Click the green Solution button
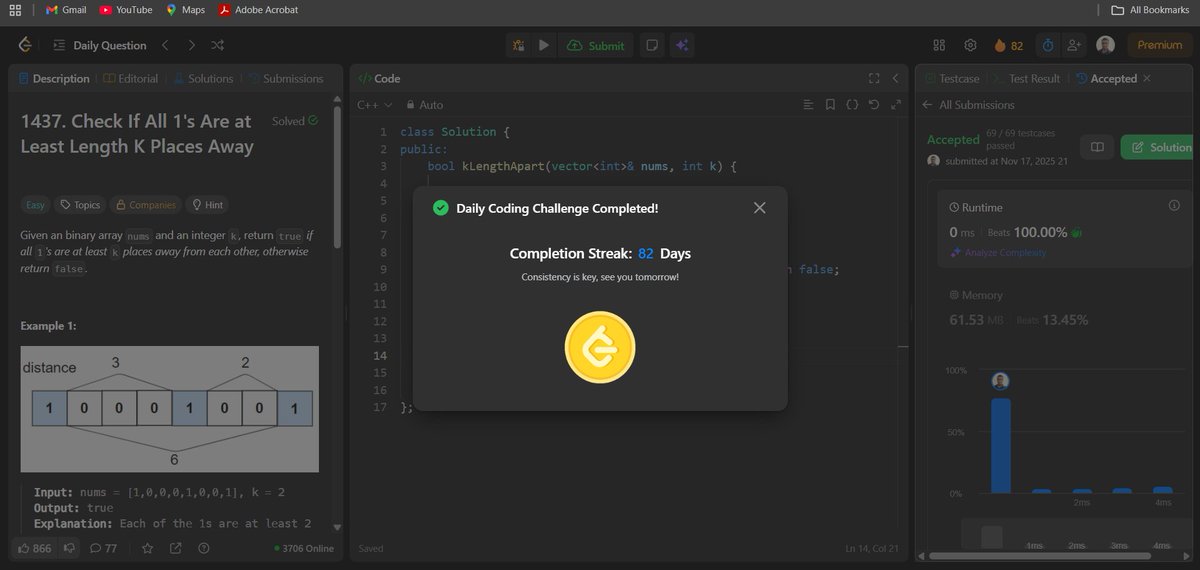 click(1157, 147)
